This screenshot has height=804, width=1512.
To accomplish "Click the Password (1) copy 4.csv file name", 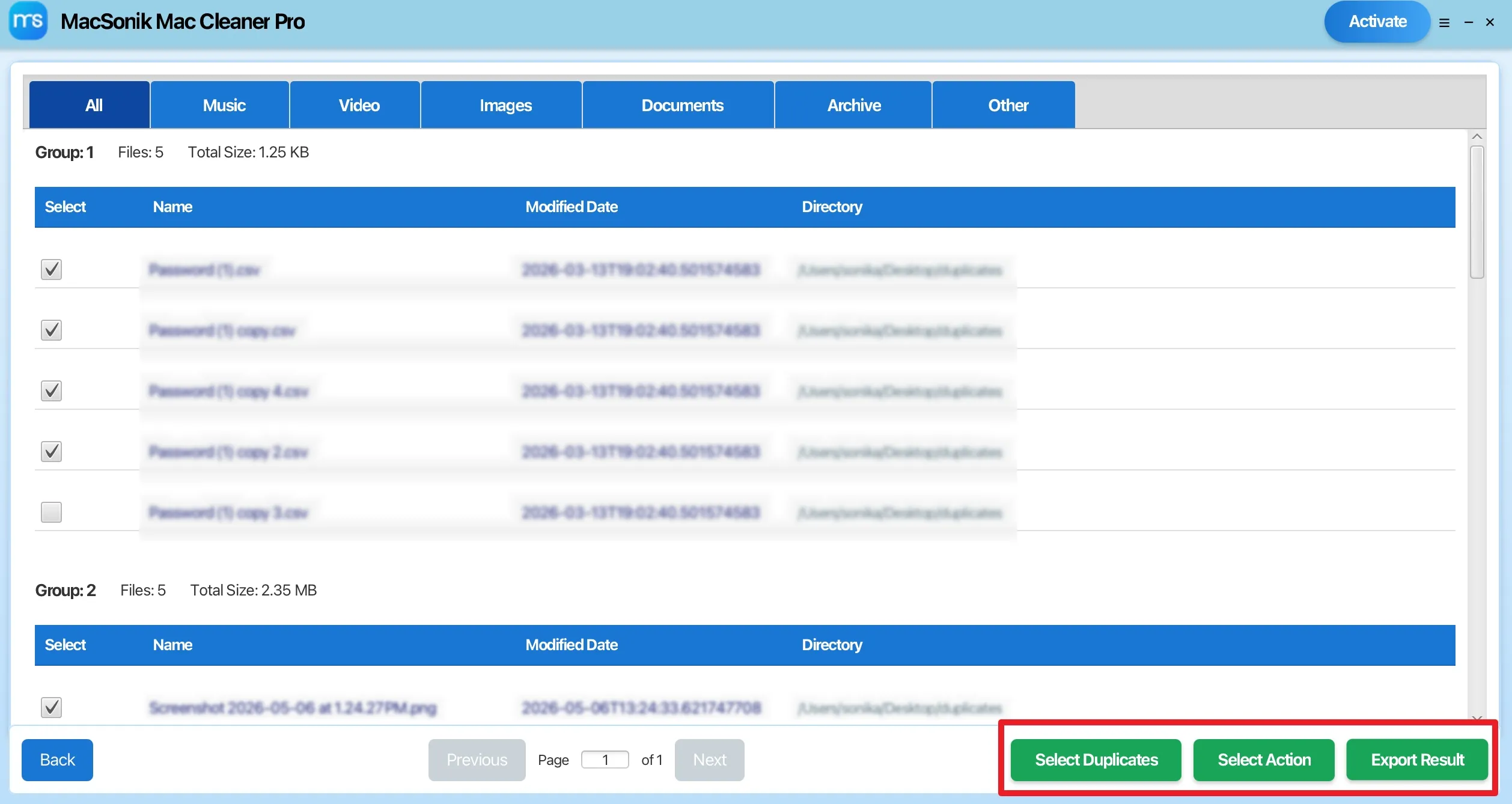I will 228,391.
